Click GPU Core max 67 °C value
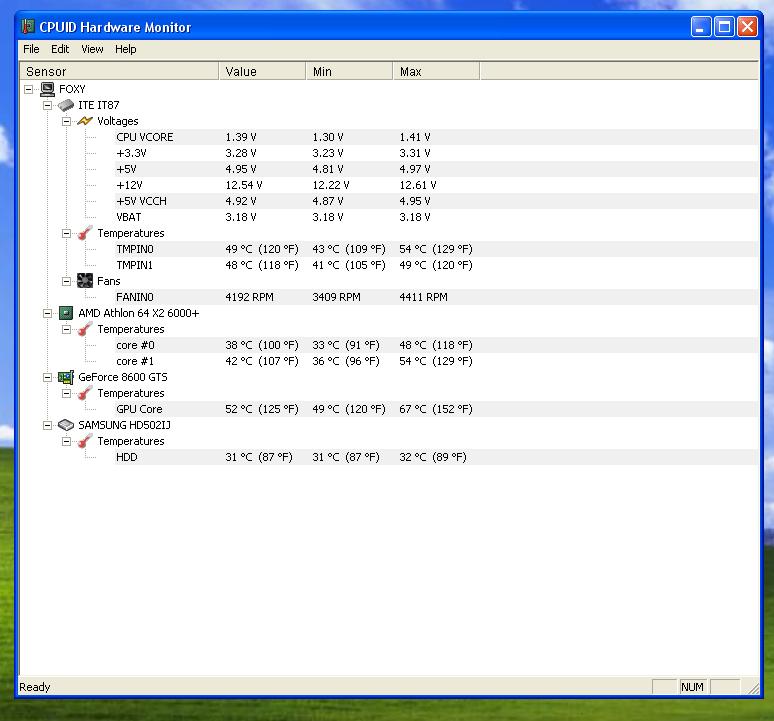This screenshot has width=774, height=721. point(436,409)
